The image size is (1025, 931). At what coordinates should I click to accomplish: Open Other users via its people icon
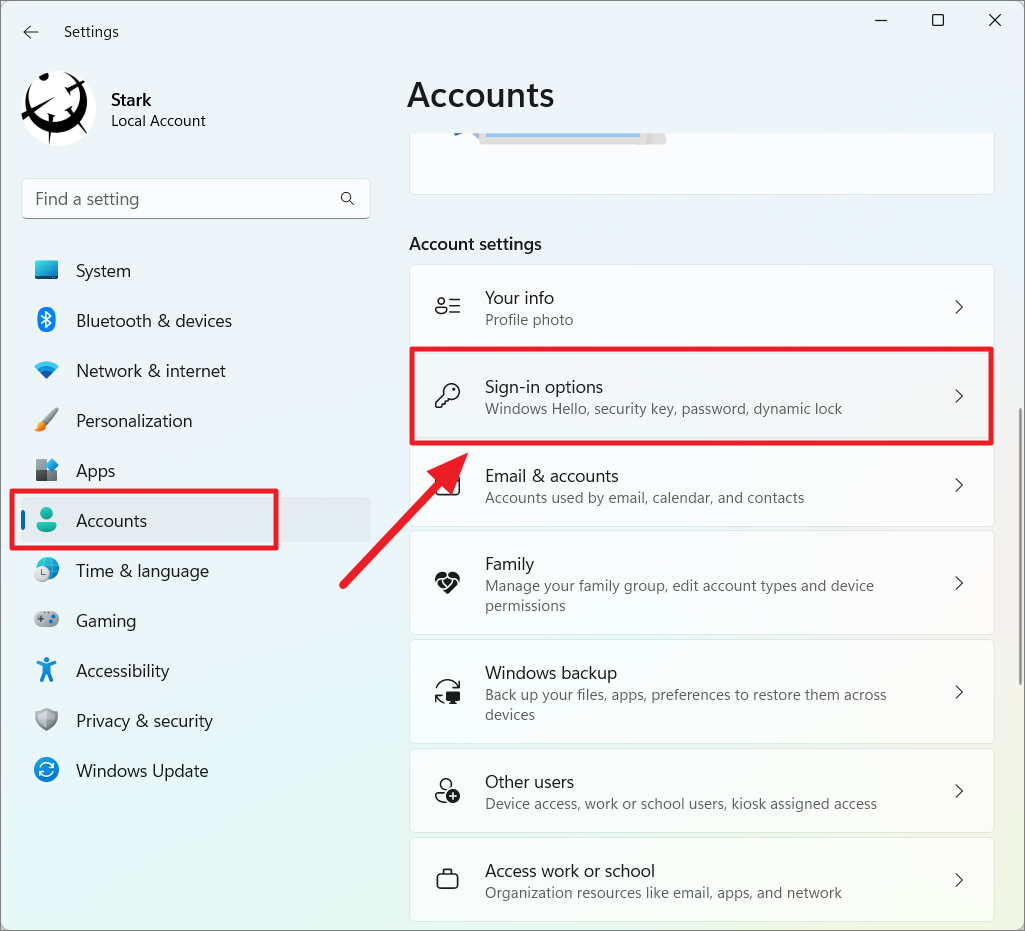pyautogui.click(x=447, y=790)
